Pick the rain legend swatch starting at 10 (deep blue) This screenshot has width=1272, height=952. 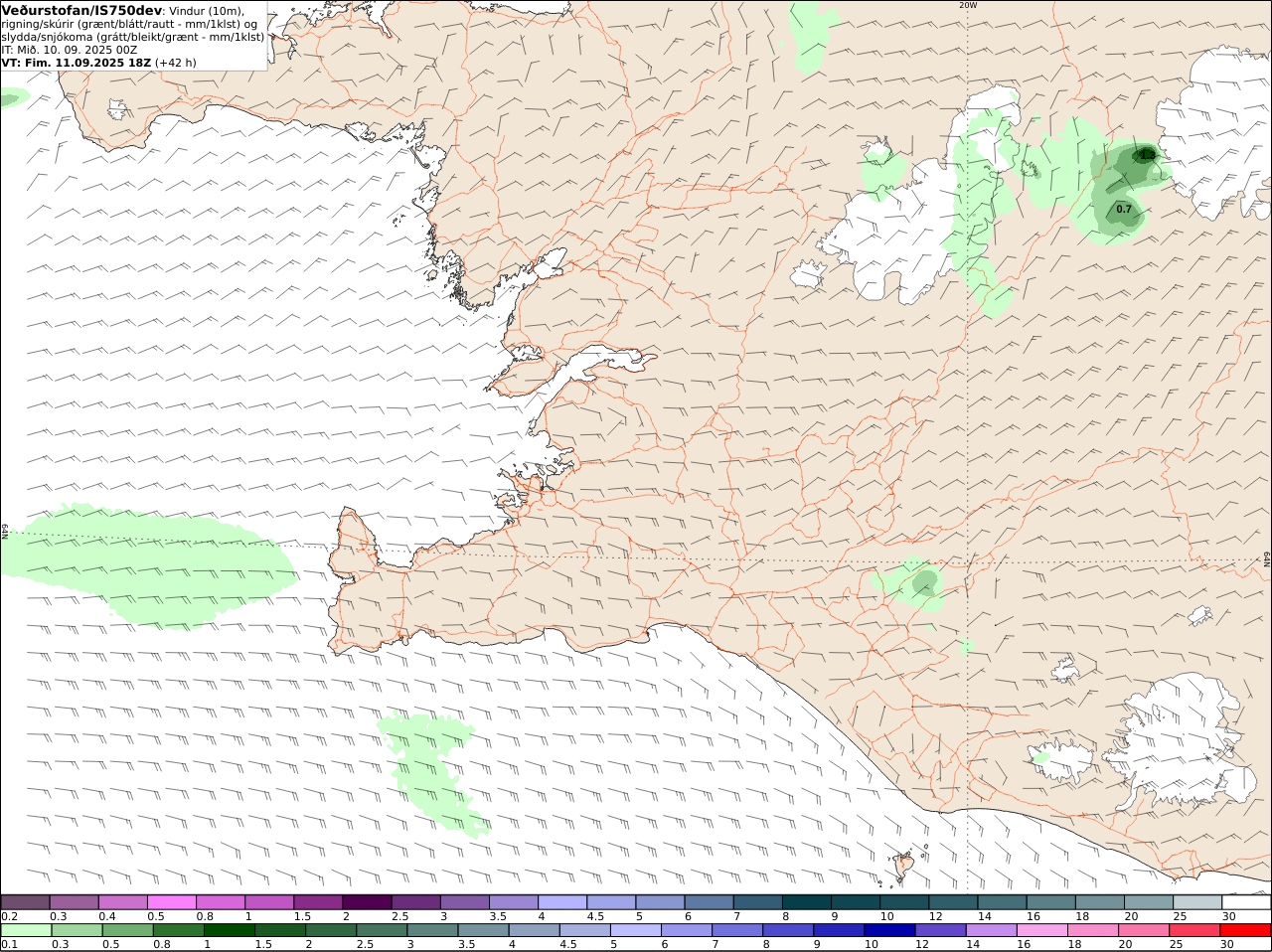click(x=890, y=930)
